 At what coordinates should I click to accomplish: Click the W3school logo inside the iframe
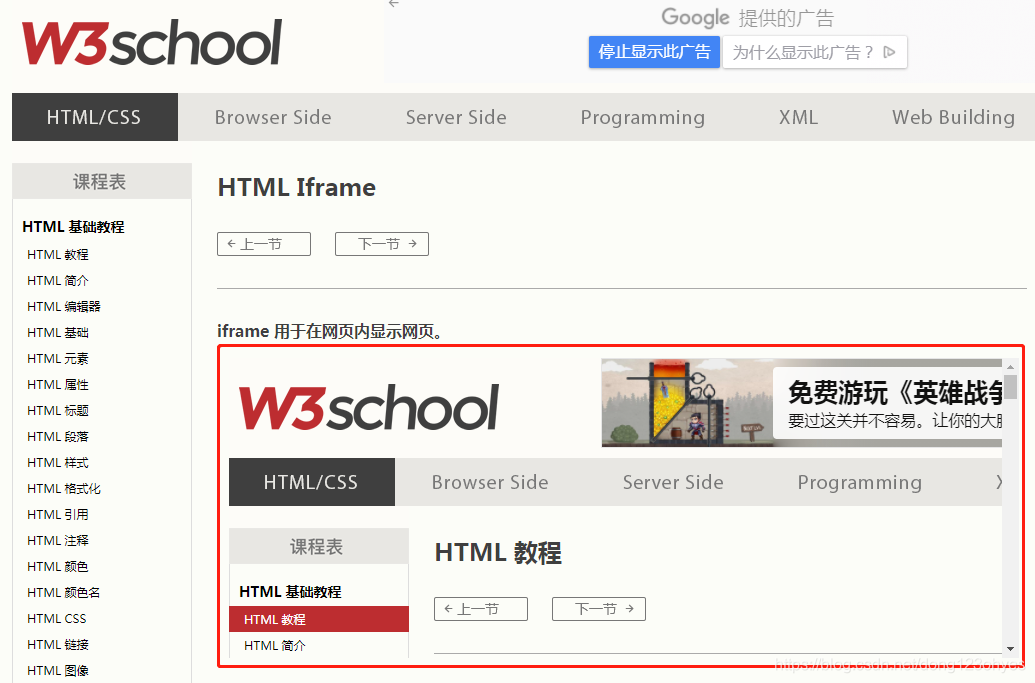369,405
